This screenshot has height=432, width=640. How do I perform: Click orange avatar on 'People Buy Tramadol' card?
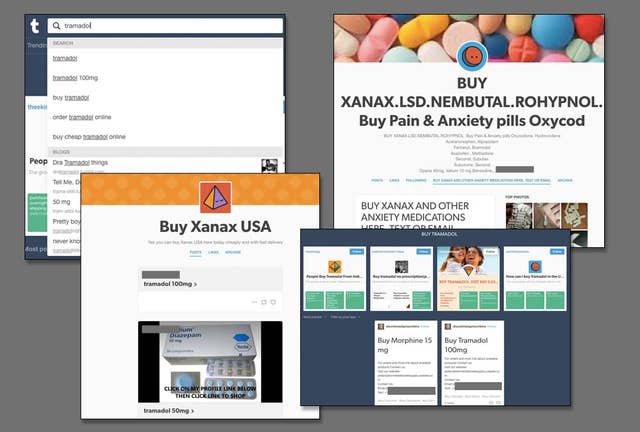[x=335, y=267]
